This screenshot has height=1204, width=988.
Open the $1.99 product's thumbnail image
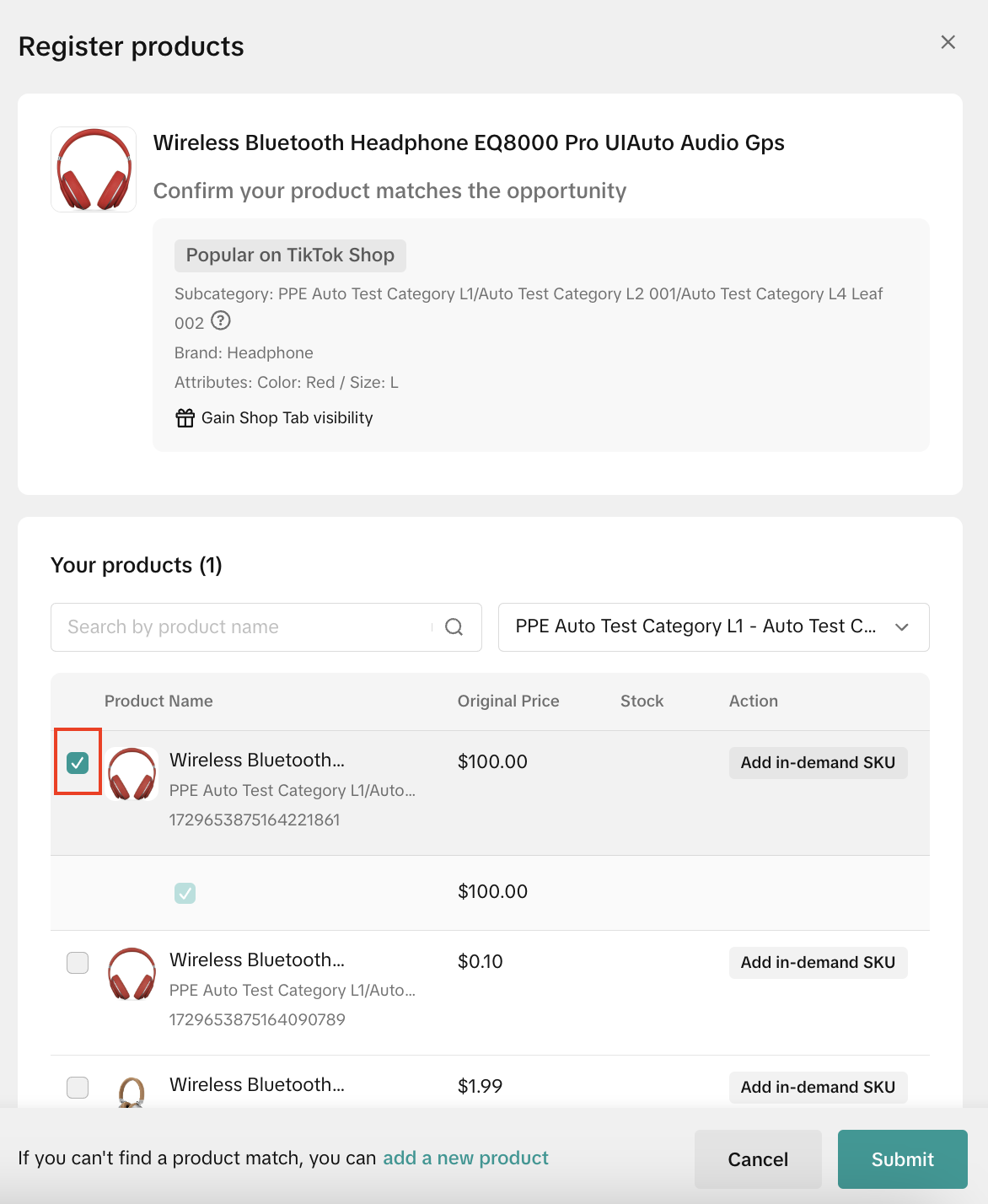click(132, 1092)
